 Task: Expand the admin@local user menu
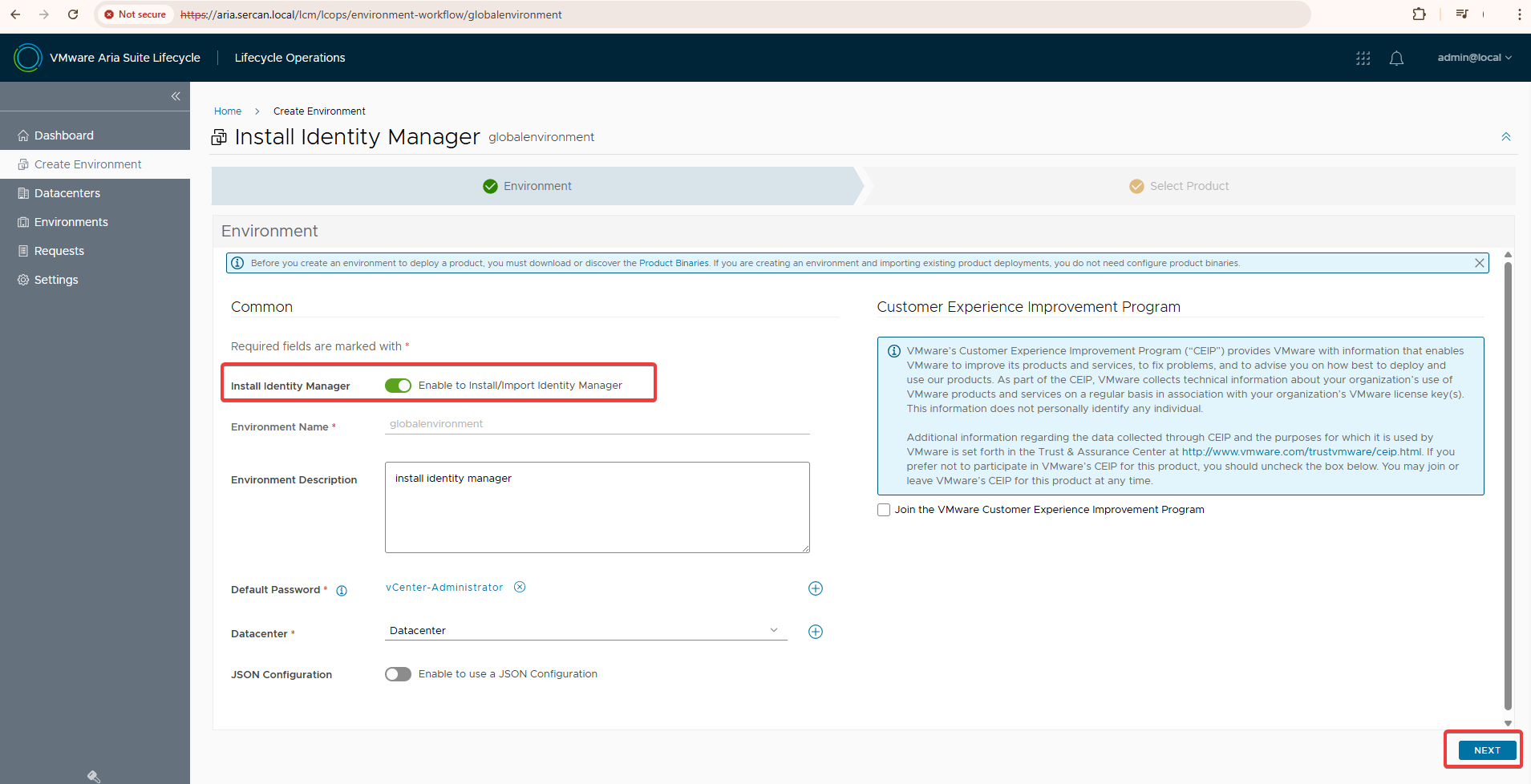pos(1473,58)
